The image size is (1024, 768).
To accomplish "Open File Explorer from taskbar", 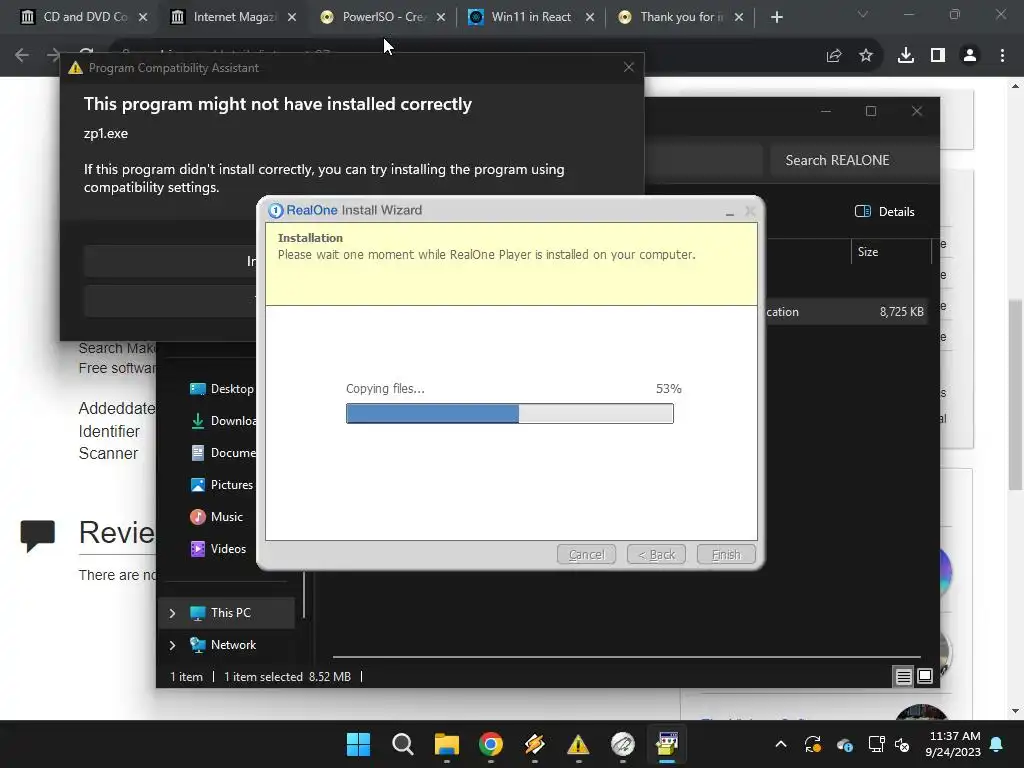I will tap(447, 744).
